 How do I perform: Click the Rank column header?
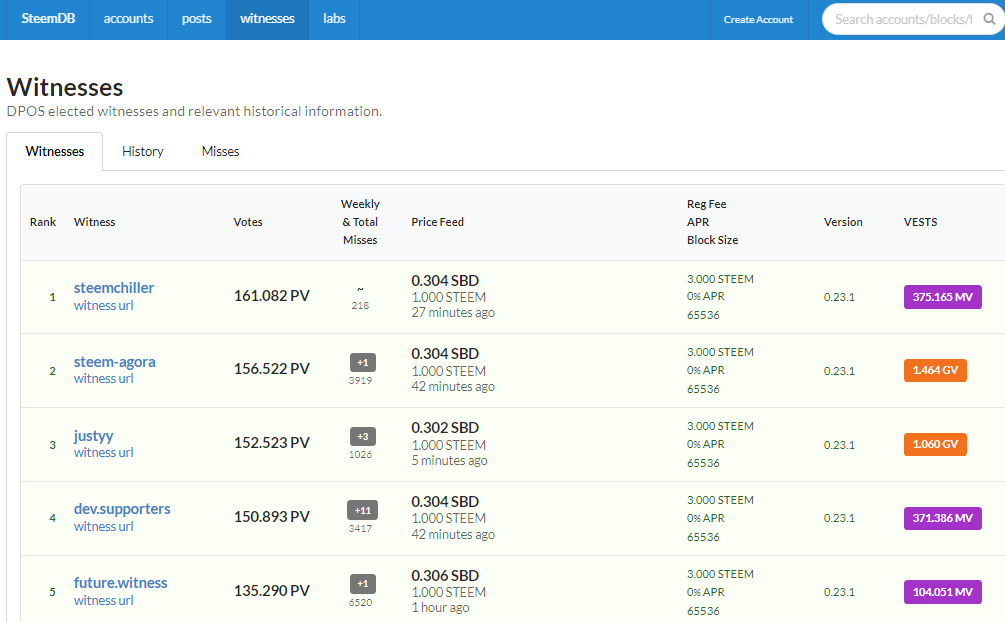[x=43, y=222]
